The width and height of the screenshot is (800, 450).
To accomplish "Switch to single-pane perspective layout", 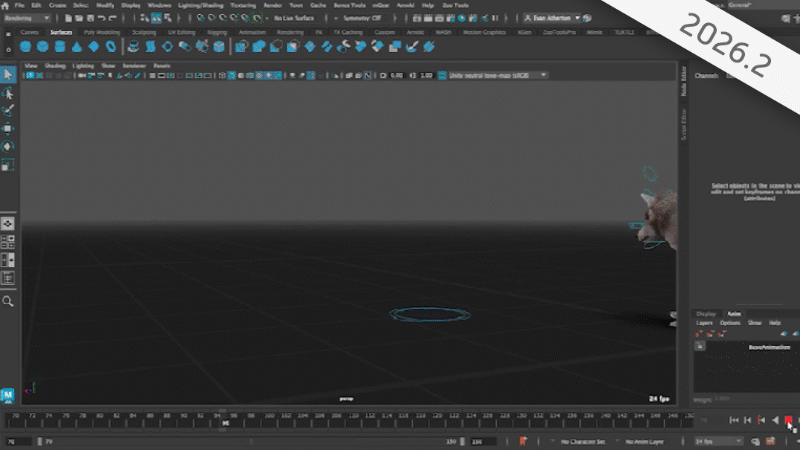I will coord(8,223).
